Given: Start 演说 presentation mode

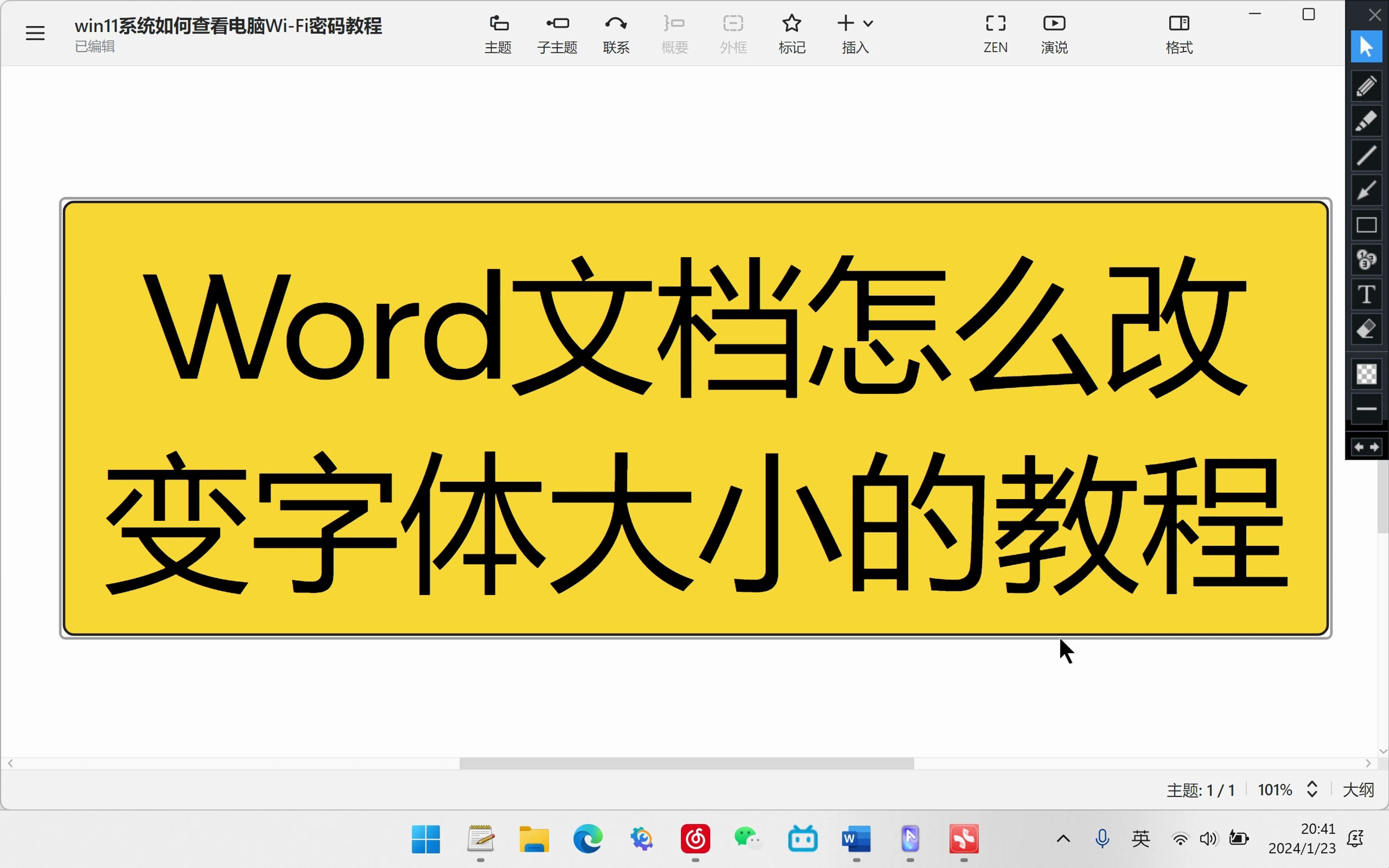Looking at the screenshot, I should (x=1054, y=33).
